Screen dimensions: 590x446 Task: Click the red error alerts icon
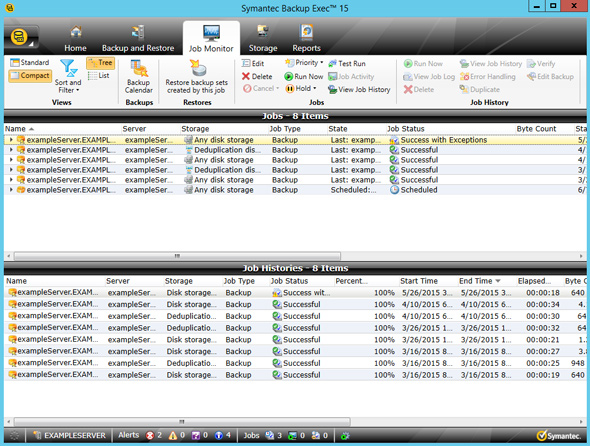[150, 435]
